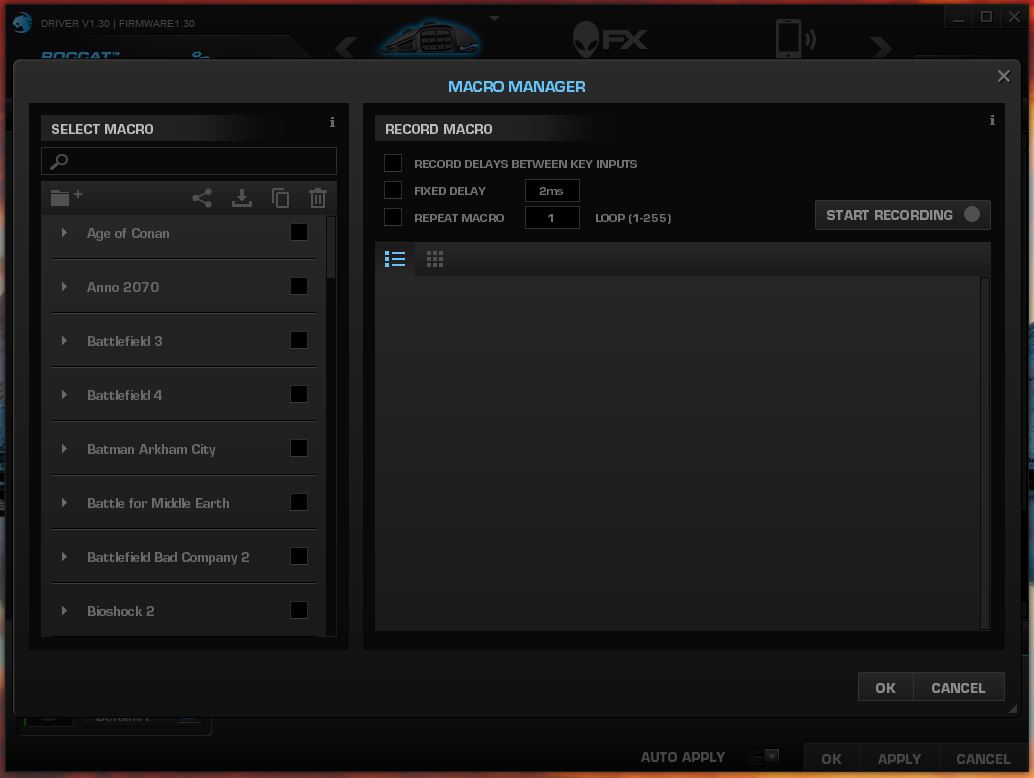The height and width of the screenshot is (778, 1034).
Task: Share the selected macro
Action: point(202,197)
